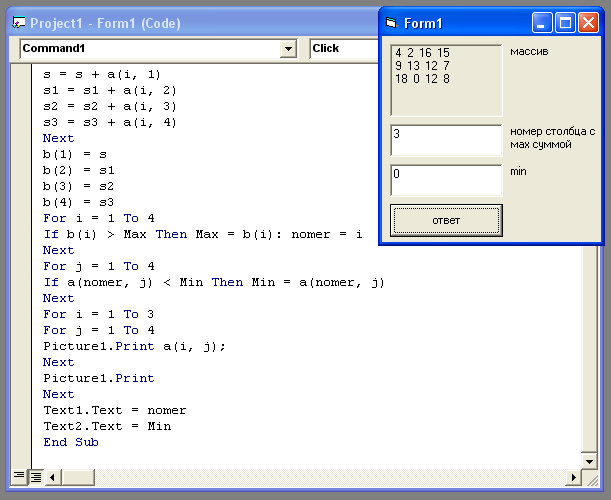Click the line 's = s + a(i, 1)'

click(x=102, y=74)
